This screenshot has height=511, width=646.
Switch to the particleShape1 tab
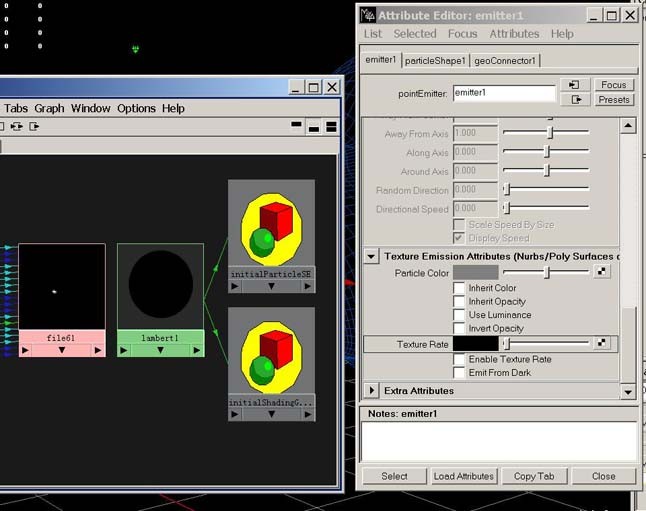(435, 60)
